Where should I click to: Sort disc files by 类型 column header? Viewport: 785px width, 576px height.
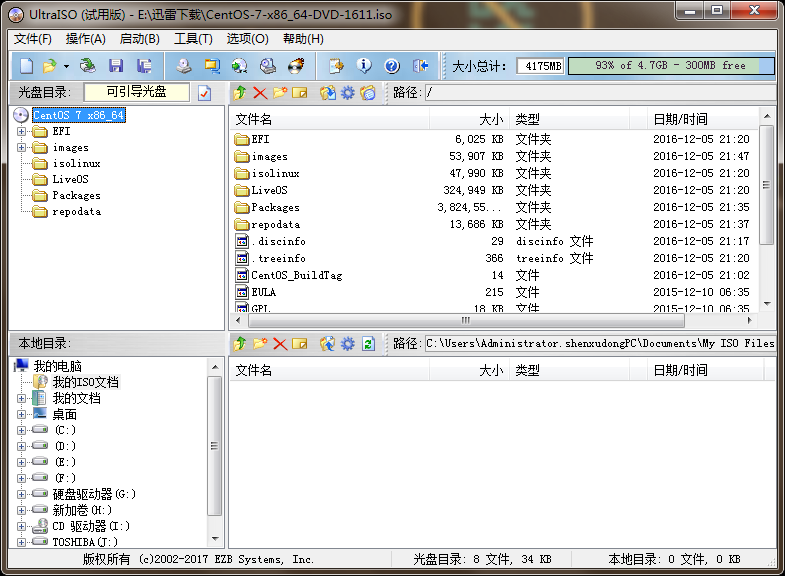pos(569,119)
